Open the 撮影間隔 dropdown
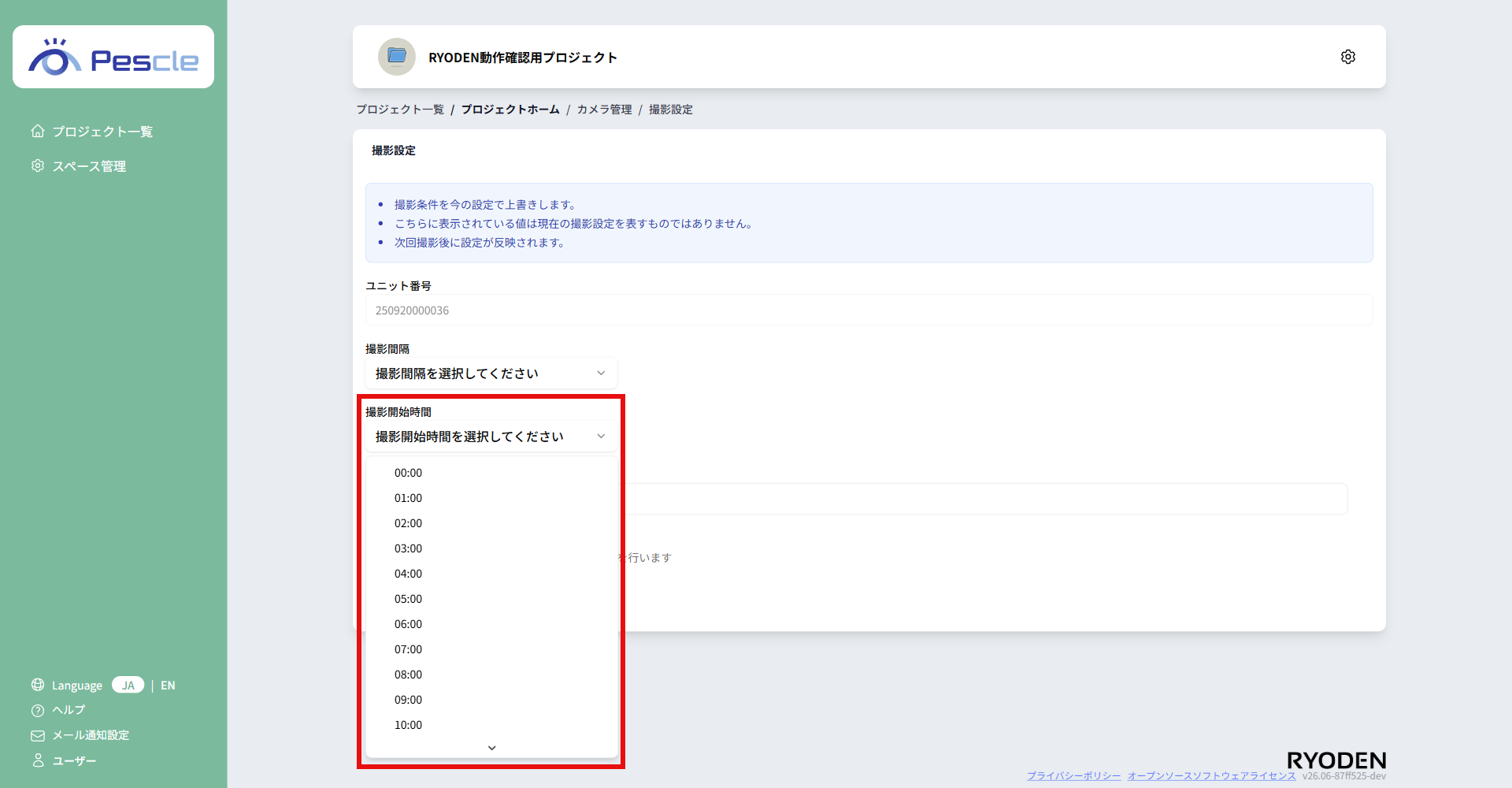This screenshot has height=788, width=1512. [x=491, y=373]
